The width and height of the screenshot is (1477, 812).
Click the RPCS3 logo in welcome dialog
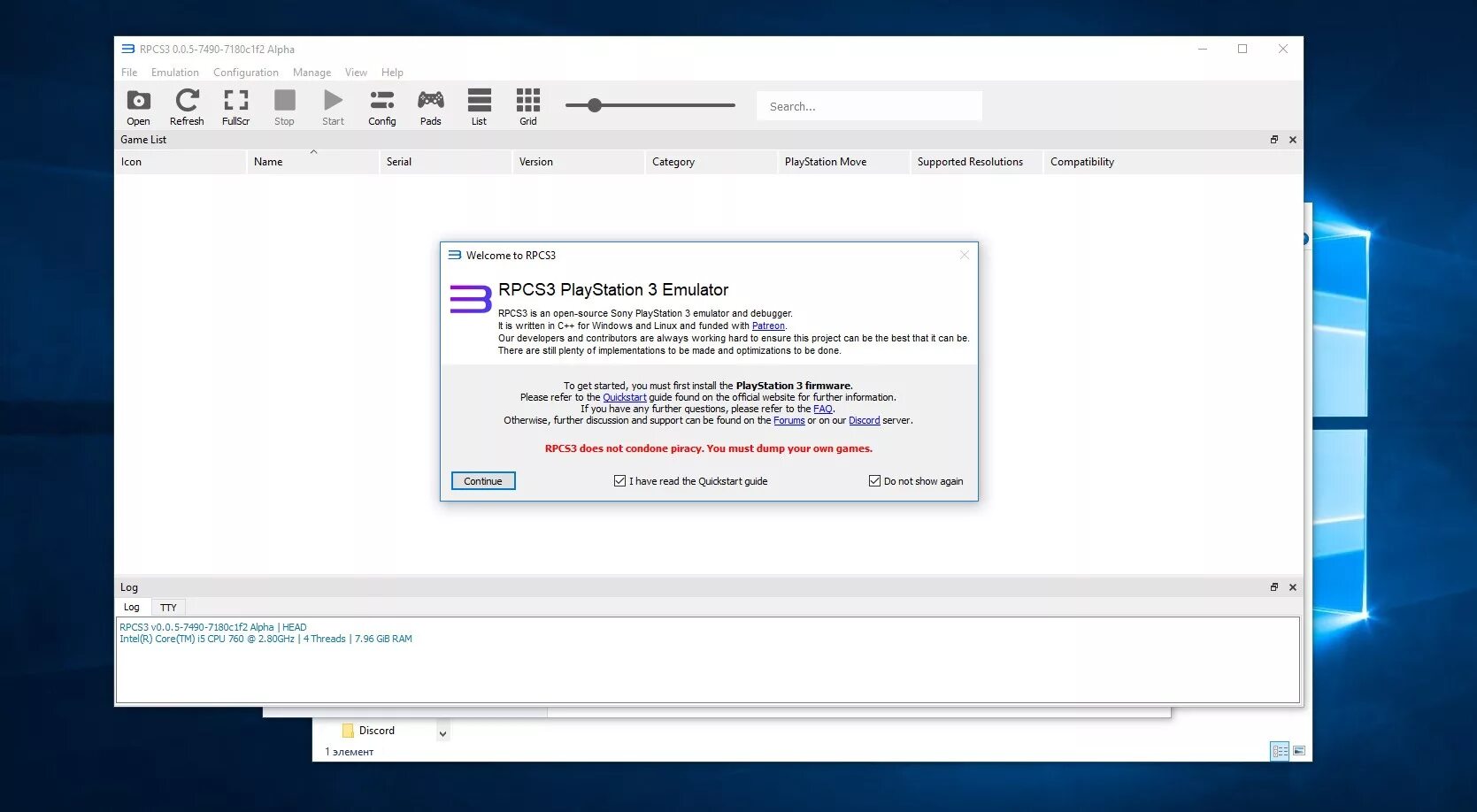[471, 299]
